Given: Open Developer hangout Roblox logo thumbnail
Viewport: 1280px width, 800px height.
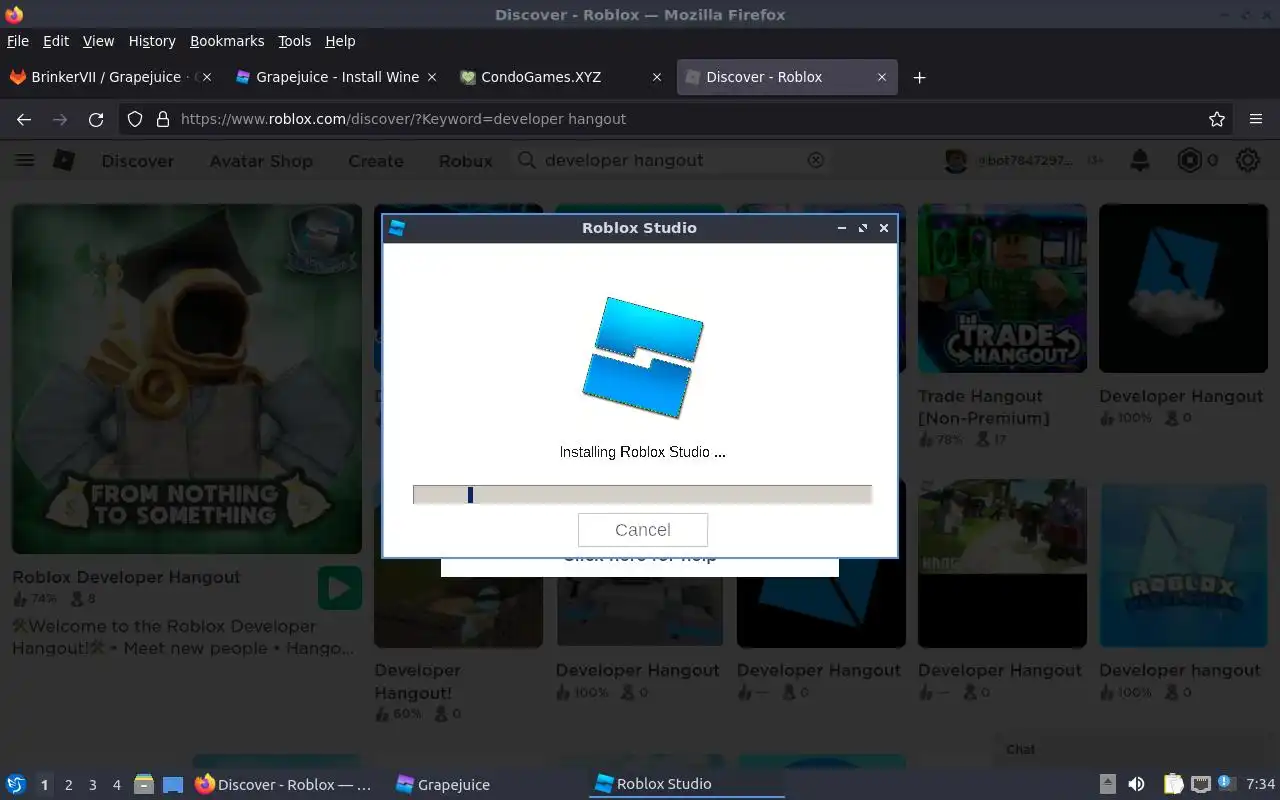Looking at the screenshot, I should coord(1183,563).
